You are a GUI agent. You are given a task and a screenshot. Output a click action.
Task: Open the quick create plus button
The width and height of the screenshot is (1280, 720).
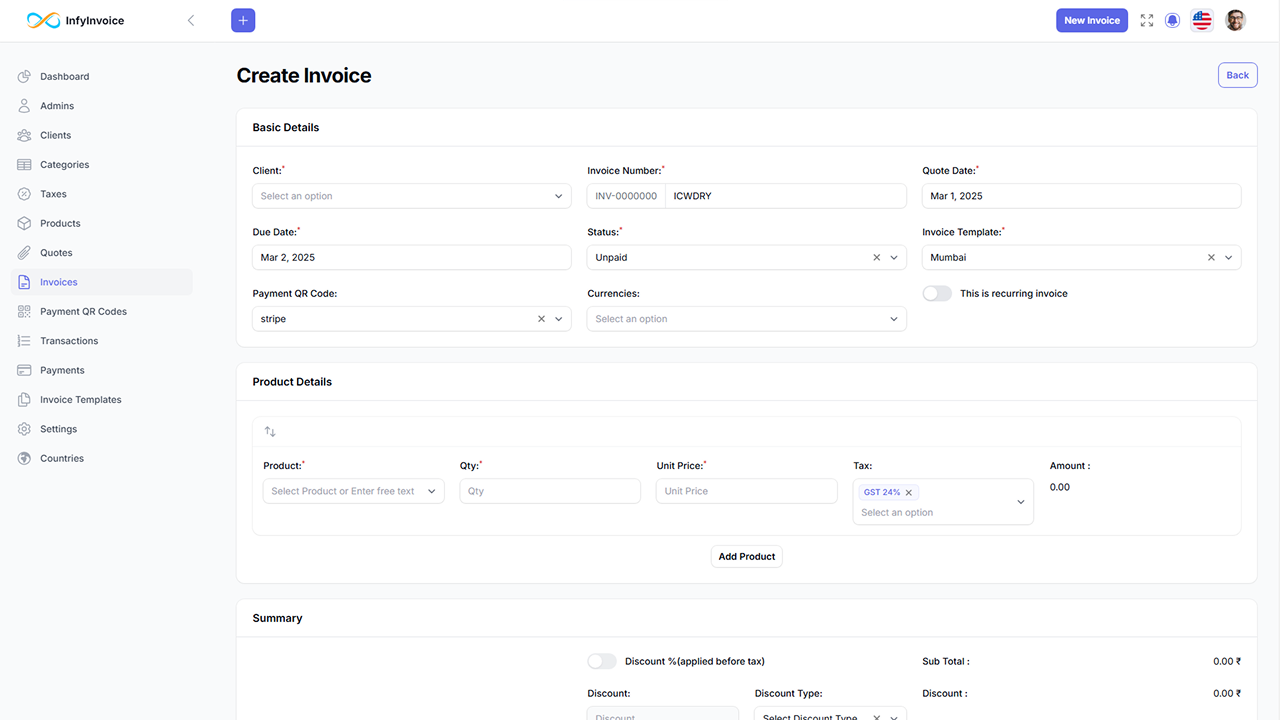[242, 20]
